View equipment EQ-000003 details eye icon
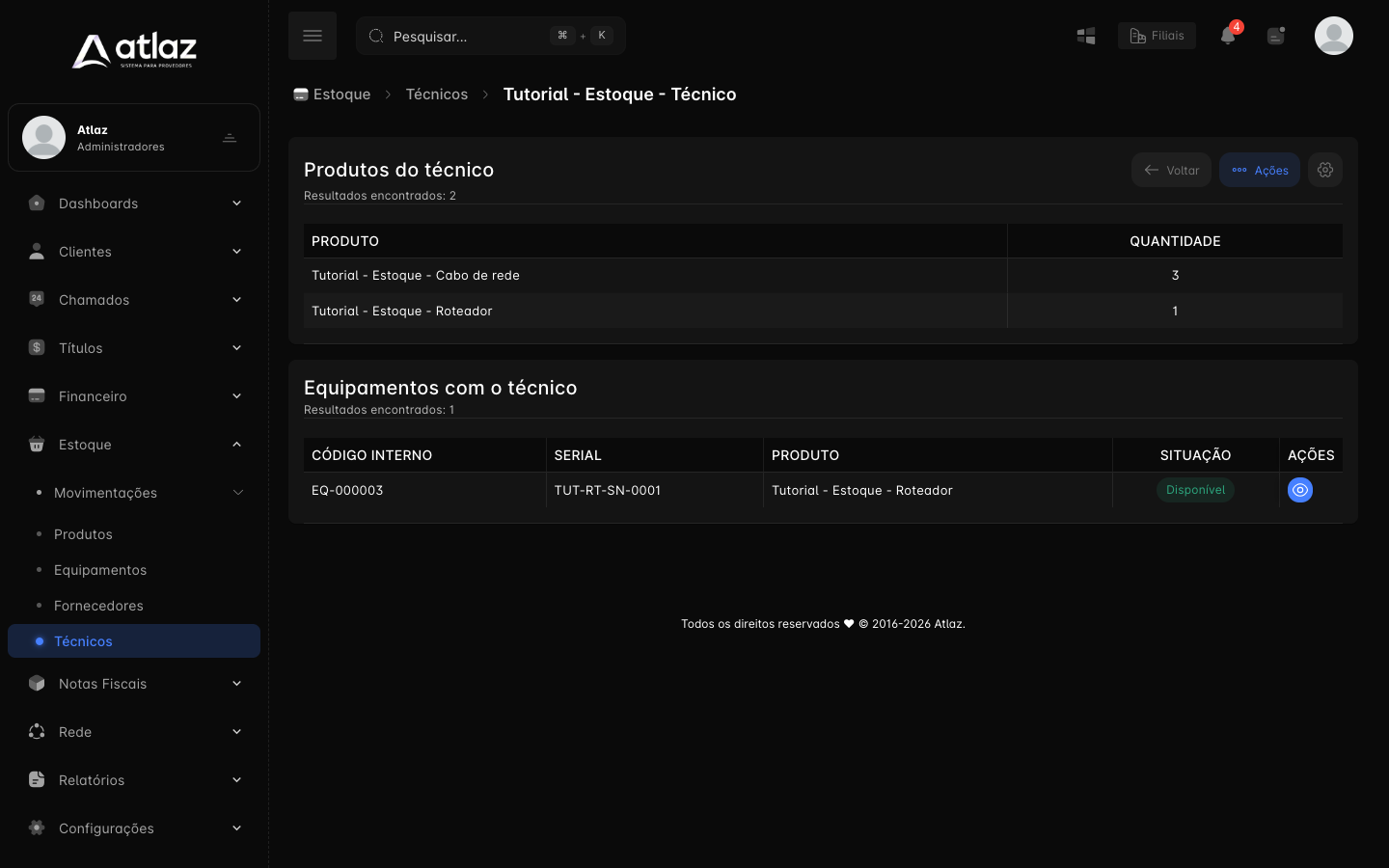 1300,490
